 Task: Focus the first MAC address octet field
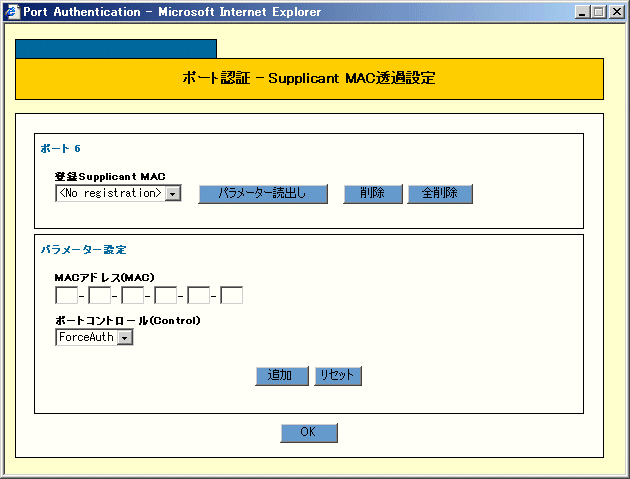tap(66, 295)
